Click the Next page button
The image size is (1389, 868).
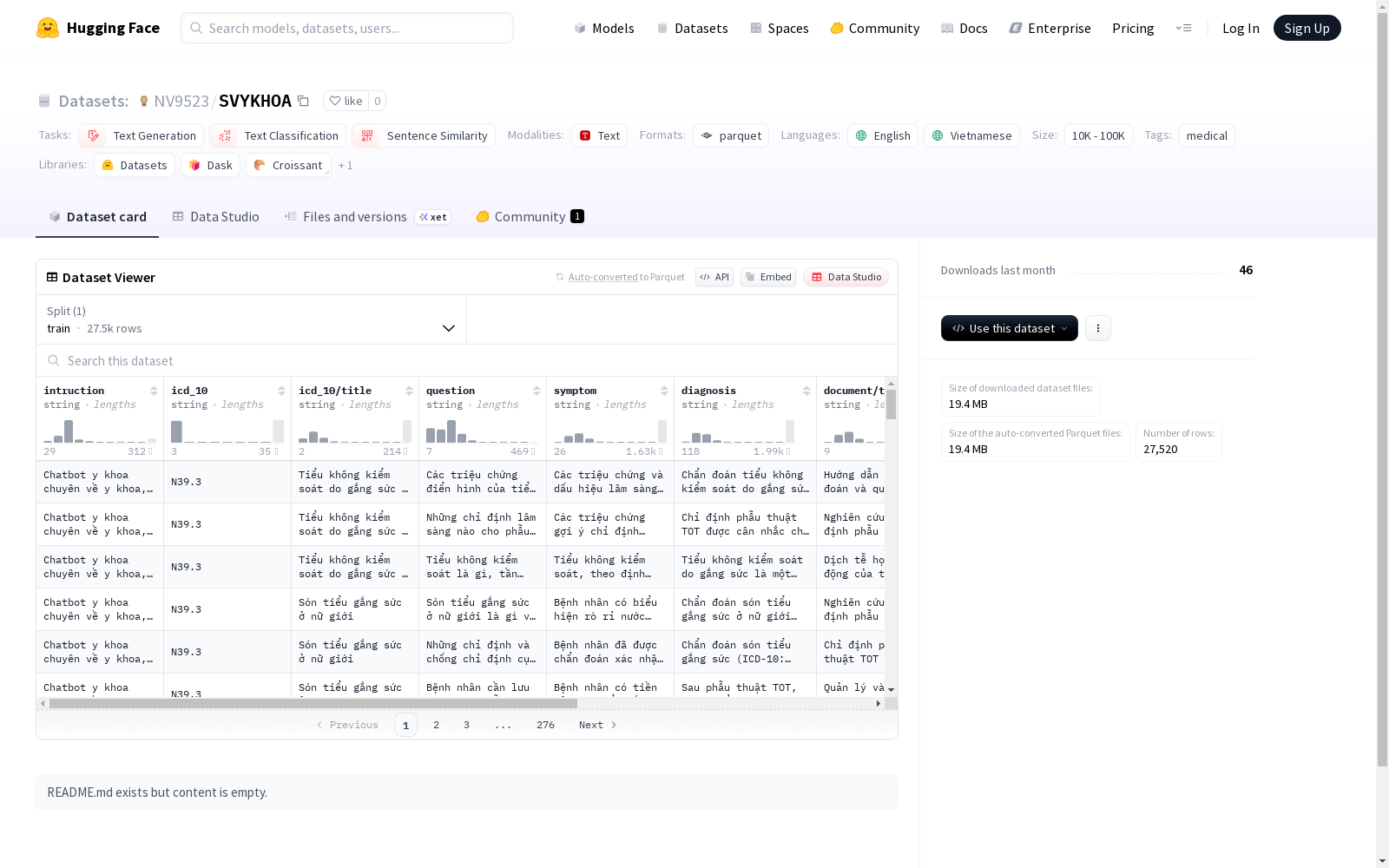(598, 725)
